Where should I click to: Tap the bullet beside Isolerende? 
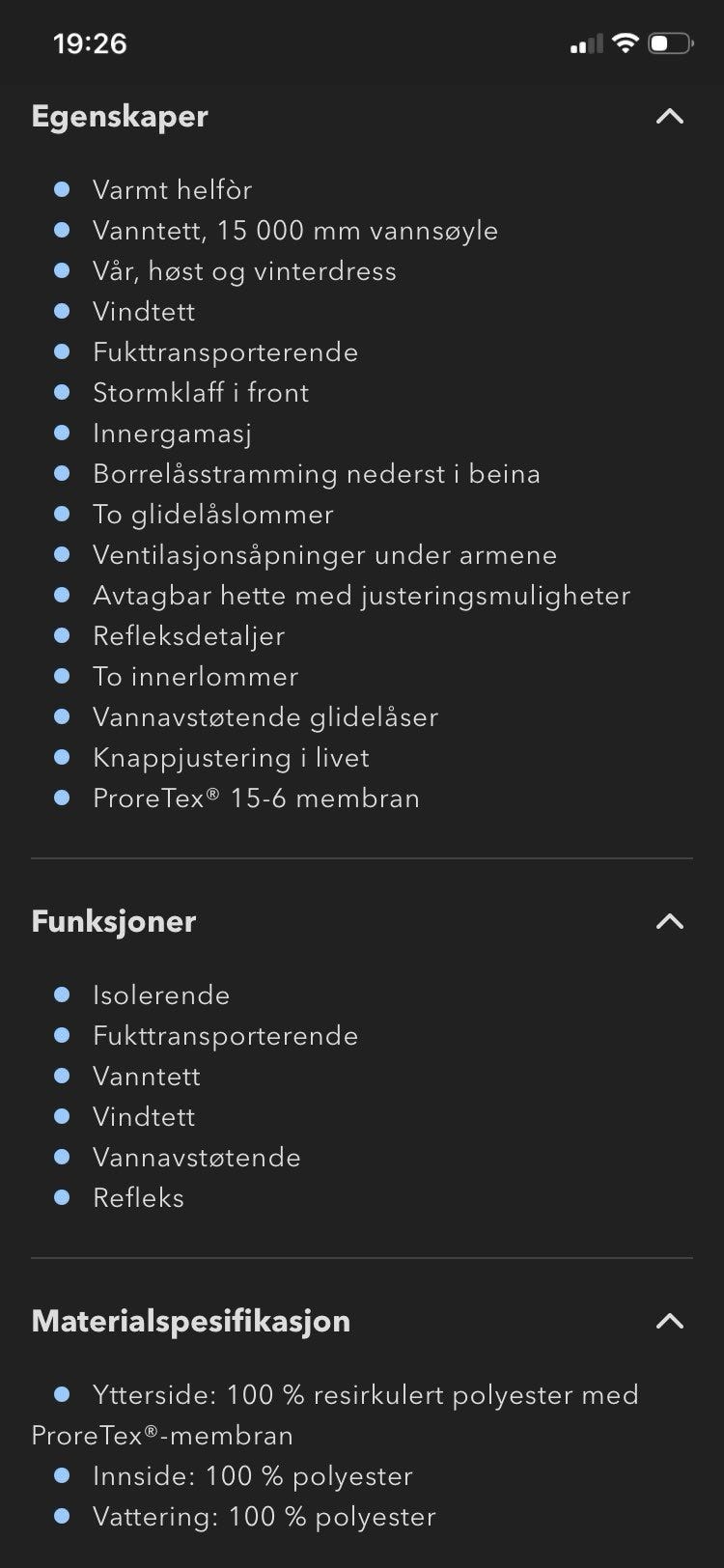pyautogui.click(x=62, y=994)
